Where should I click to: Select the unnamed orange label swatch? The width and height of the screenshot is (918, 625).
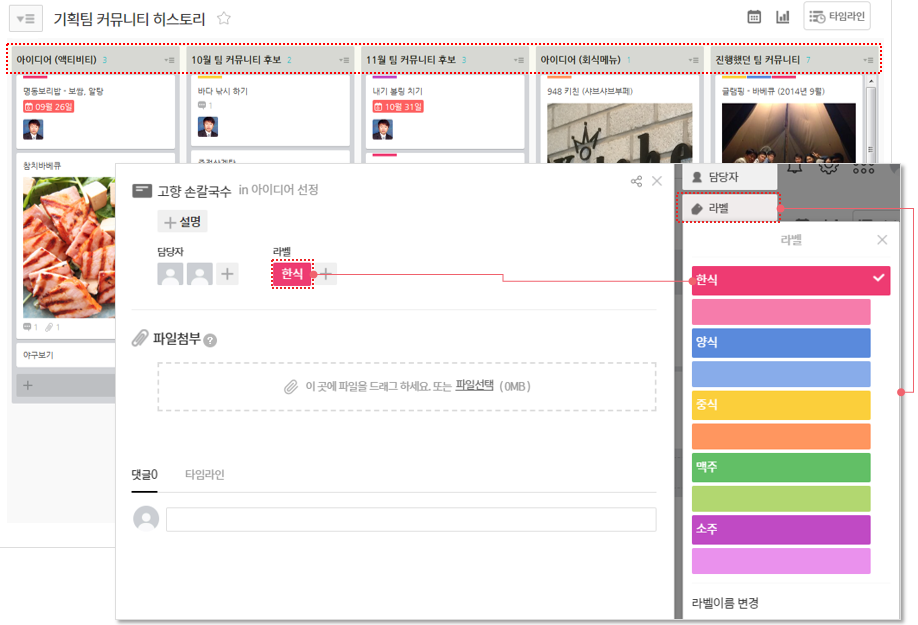[781, 436]
